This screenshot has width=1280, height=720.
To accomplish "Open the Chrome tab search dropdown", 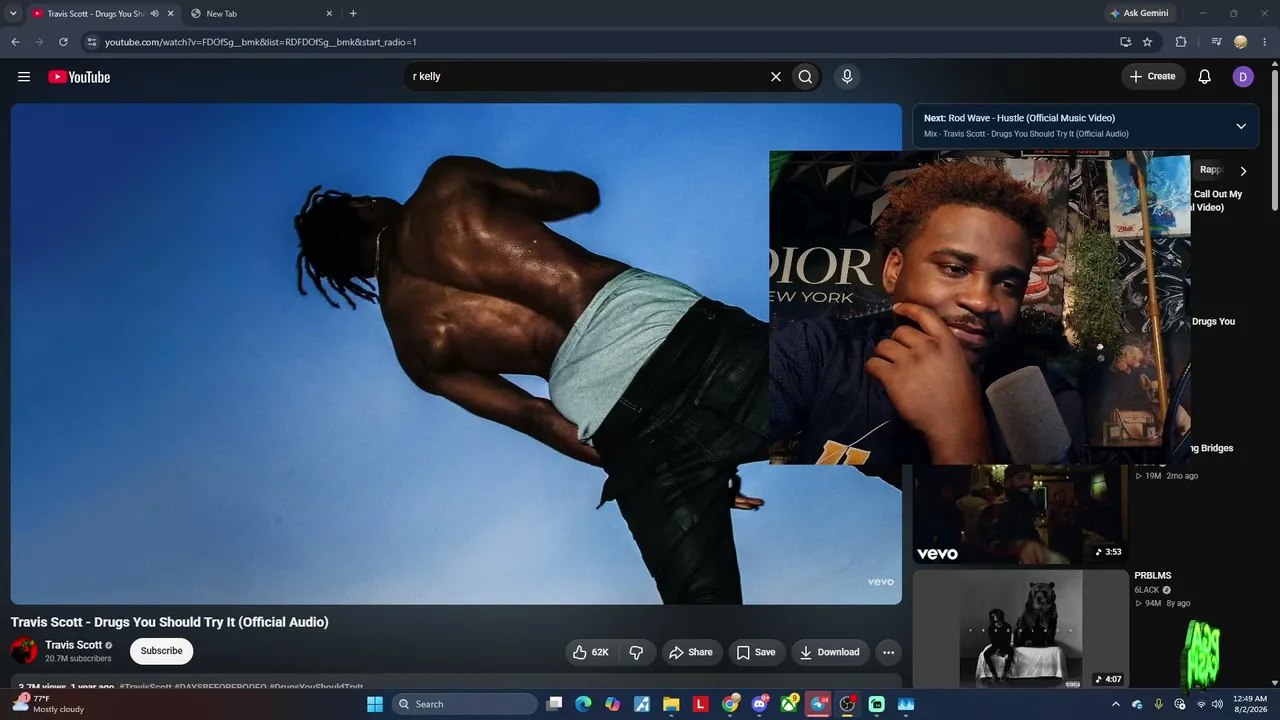I will (x=13, y=14).
